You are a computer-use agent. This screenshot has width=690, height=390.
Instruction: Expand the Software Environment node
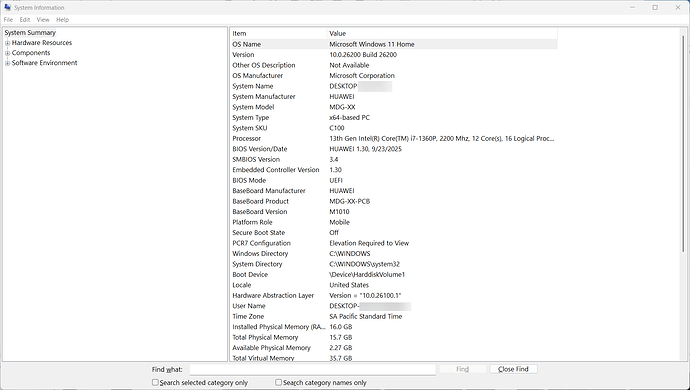pyautogui.click(x=7, y=63)
